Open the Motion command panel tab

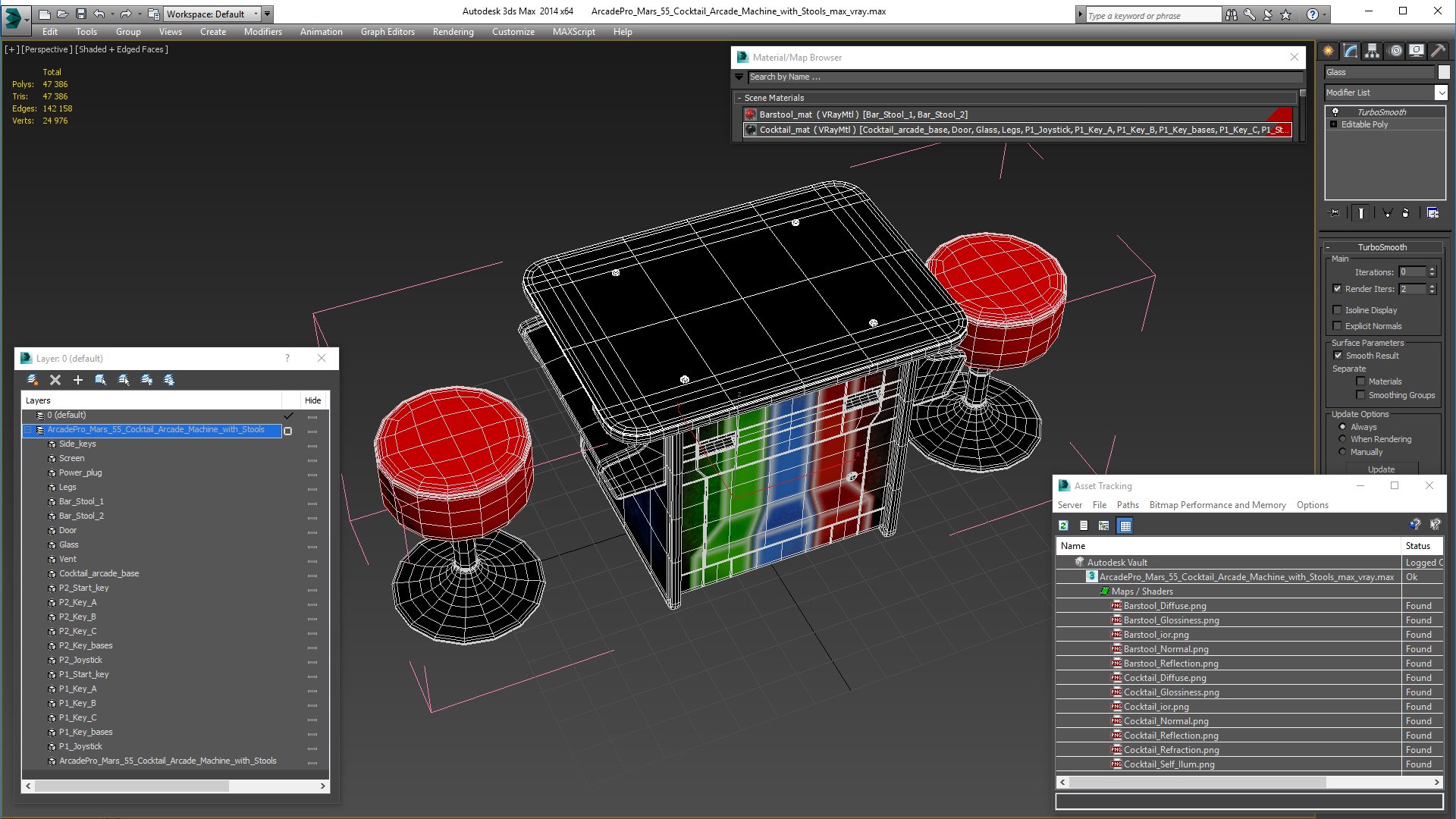click(x=1395, y=51)
